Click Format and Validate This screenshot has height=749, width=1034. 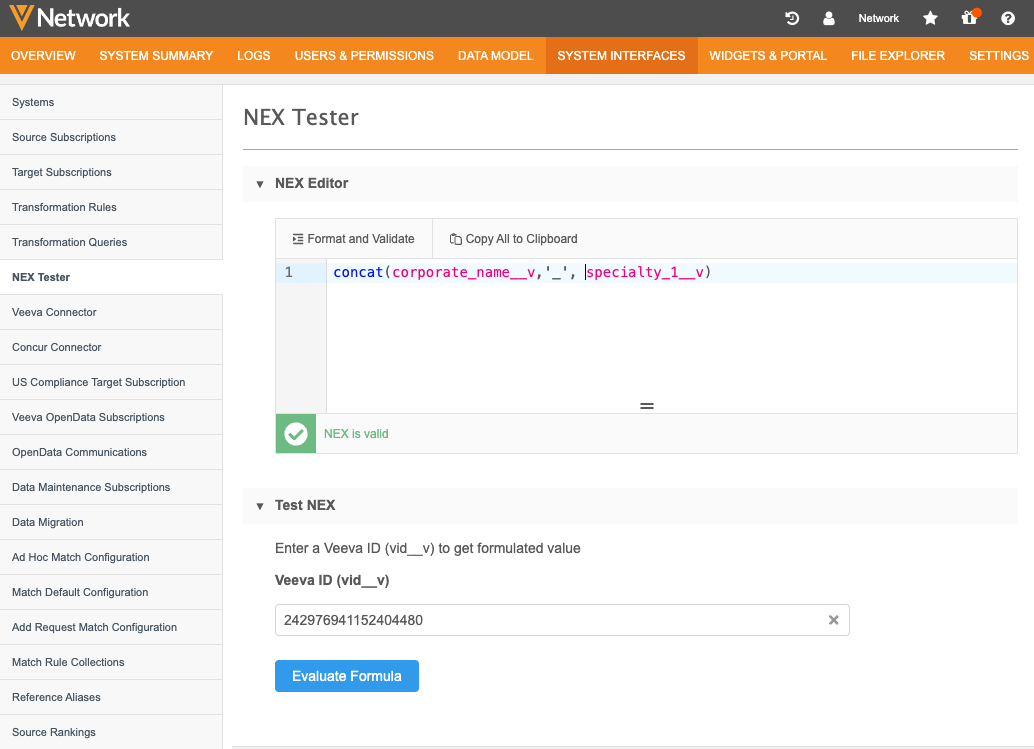353,239
